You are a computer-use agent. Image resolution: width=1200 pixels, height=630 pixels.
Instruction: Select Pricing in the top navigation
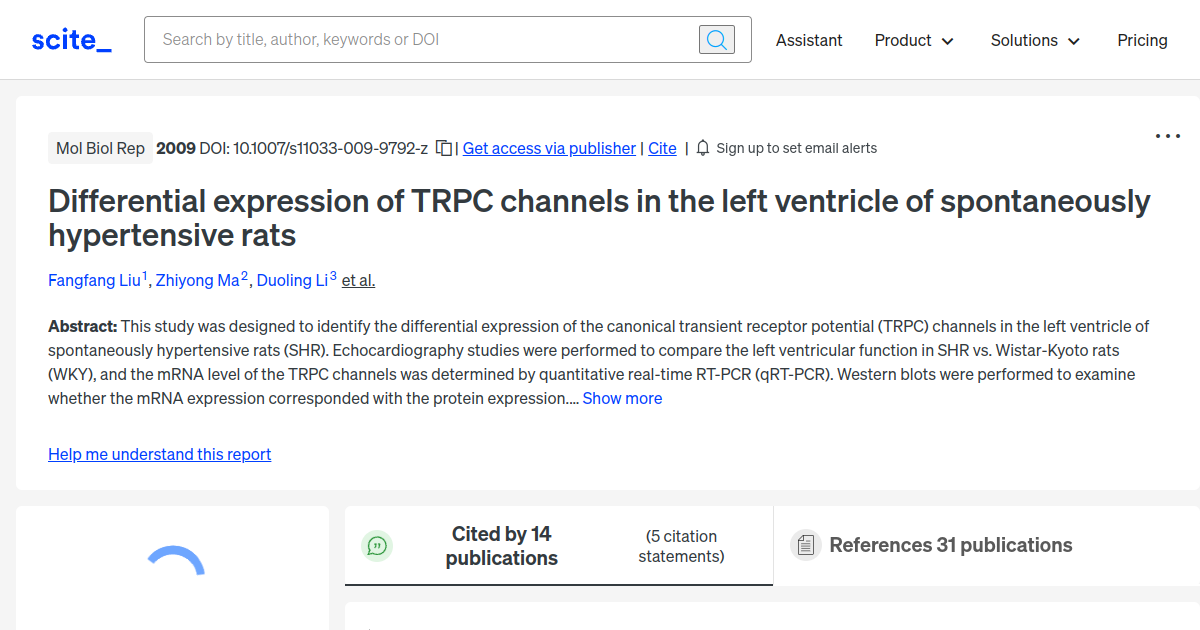1142,40
